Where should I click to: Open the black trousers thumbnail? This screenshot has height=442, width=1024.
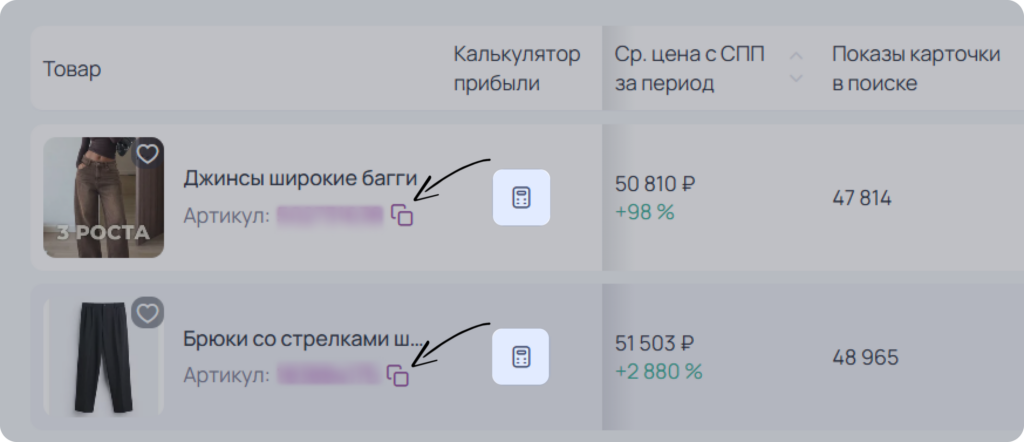point(103,356)
